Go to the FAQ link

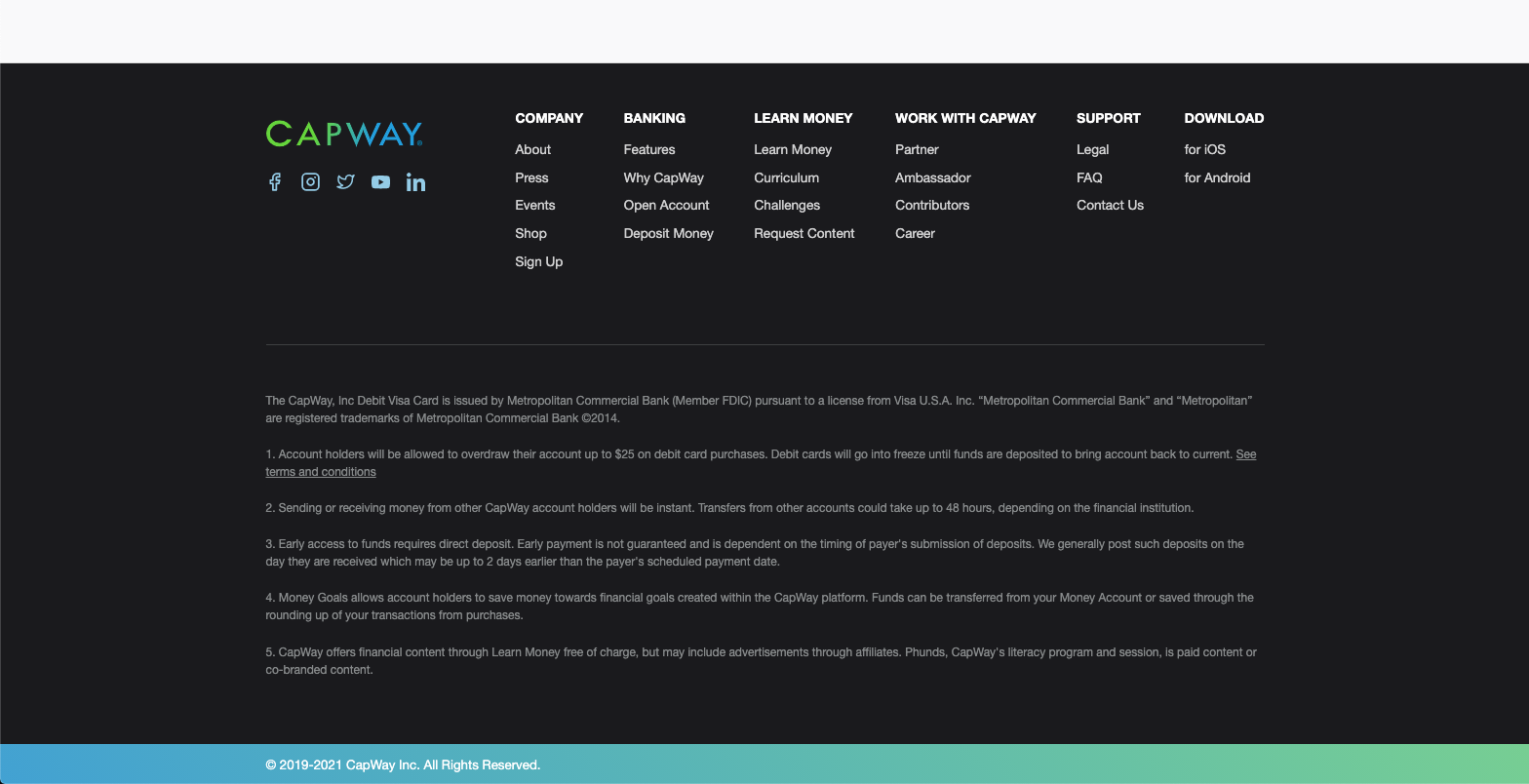[x=1089, y=177]
